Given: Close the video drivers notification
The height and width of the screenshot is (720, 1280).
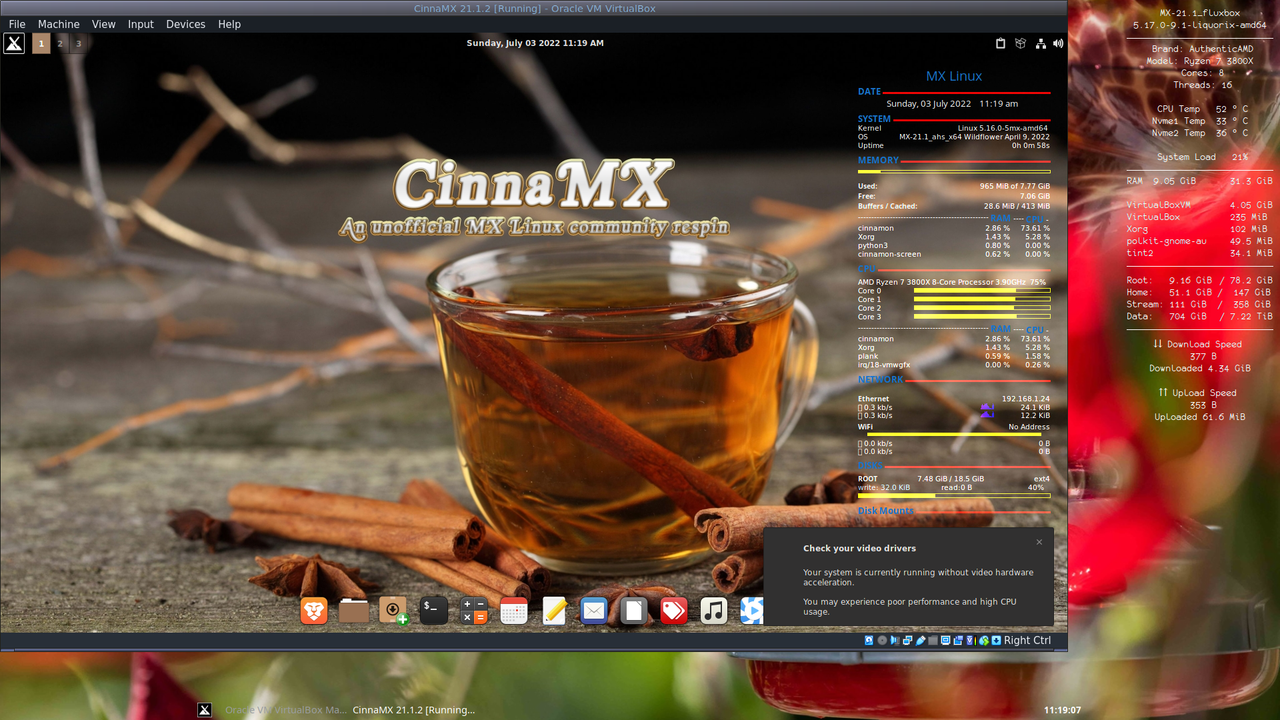Looking at the screenshot, I should coord(1039,542).
